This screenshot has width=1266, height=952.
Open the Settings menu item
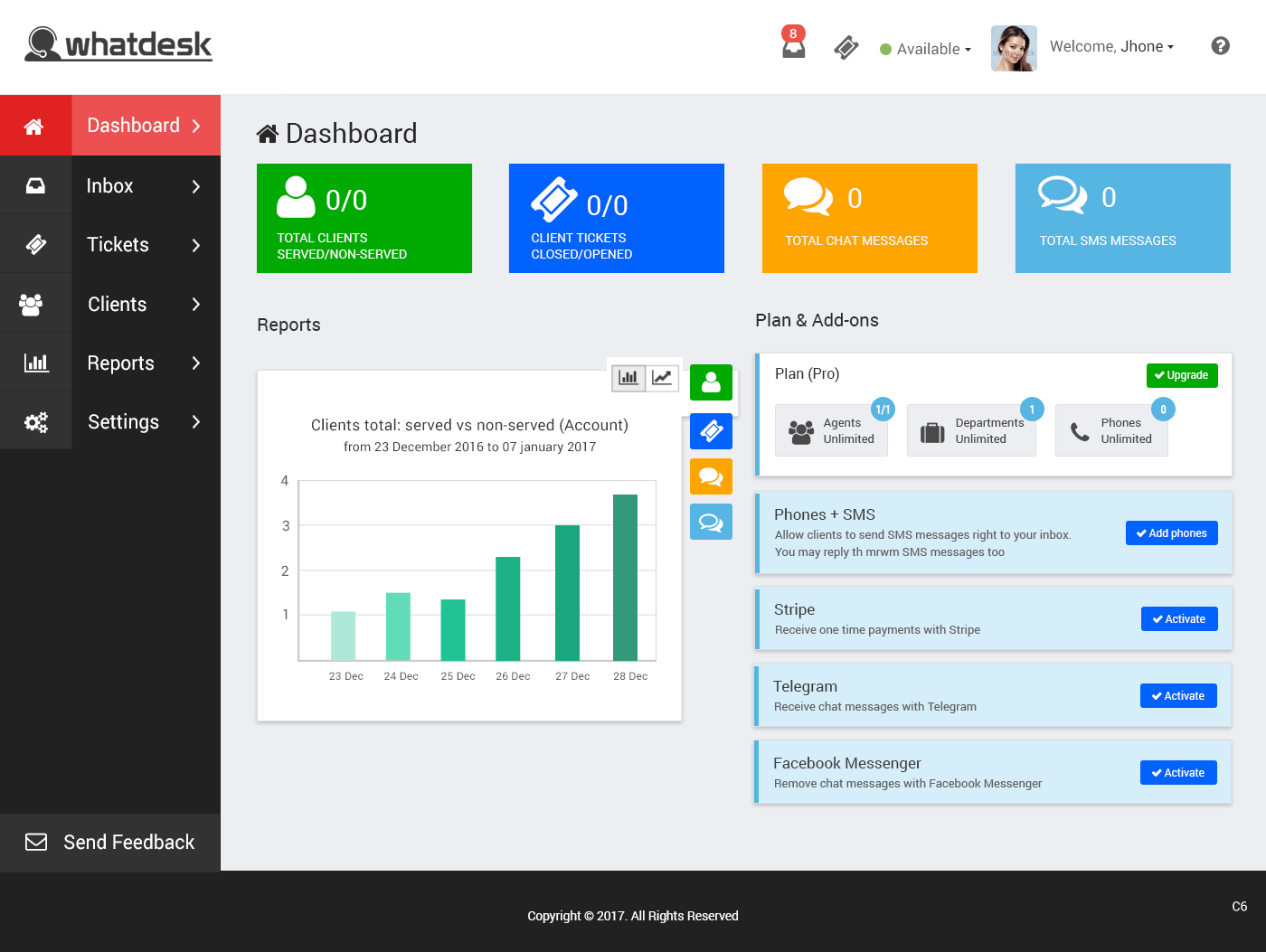110,421
